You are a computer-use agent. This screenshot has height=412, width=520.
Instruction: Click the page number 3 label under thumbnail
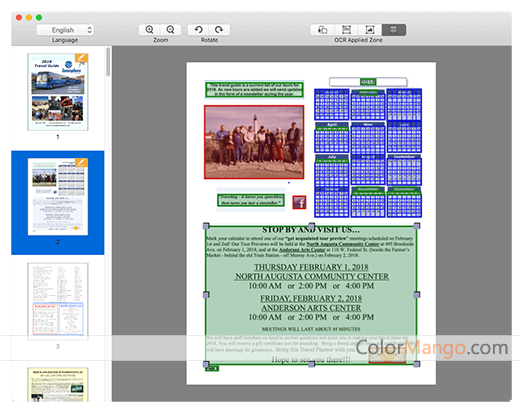(x=58, y=347)
